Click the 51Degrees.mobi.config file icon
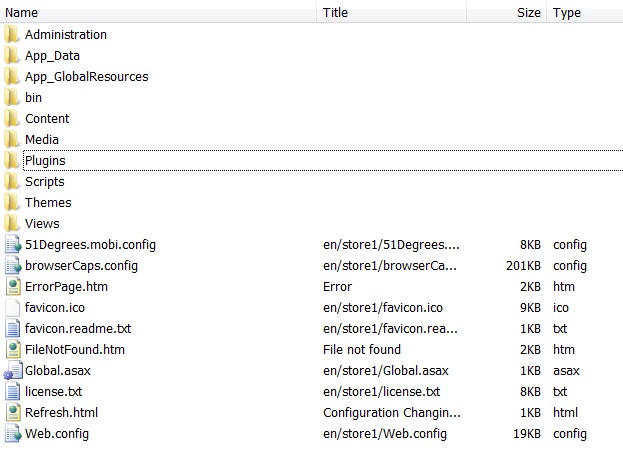Screen dimensions: 623x459 click(13, 244)
